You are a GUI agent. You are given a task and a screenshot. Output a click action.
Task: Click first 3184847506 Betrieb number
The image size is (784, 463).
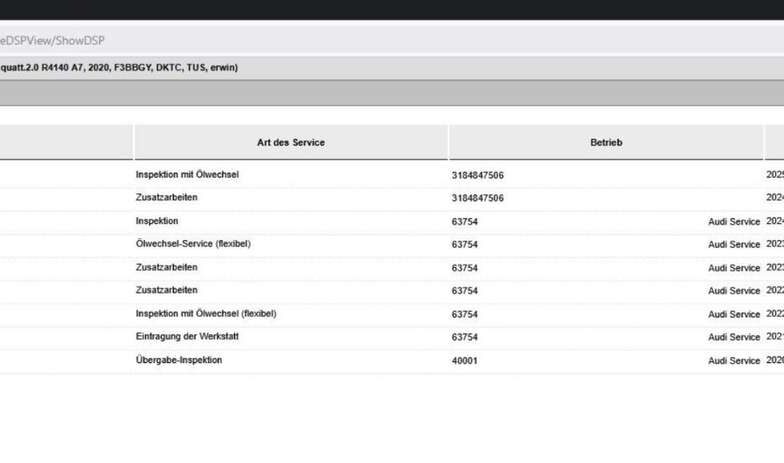click(478, 176)
